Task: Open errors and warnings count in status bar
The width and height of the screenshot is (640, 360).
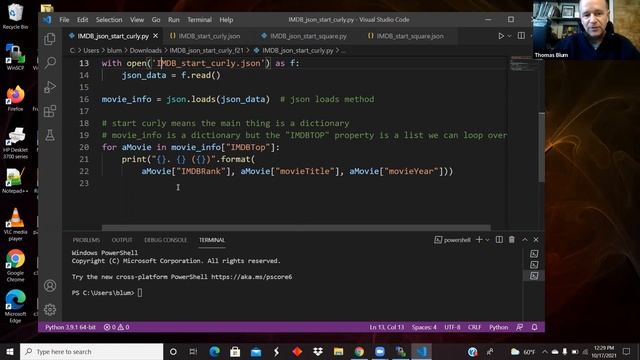Action: (x=116, y=327)
